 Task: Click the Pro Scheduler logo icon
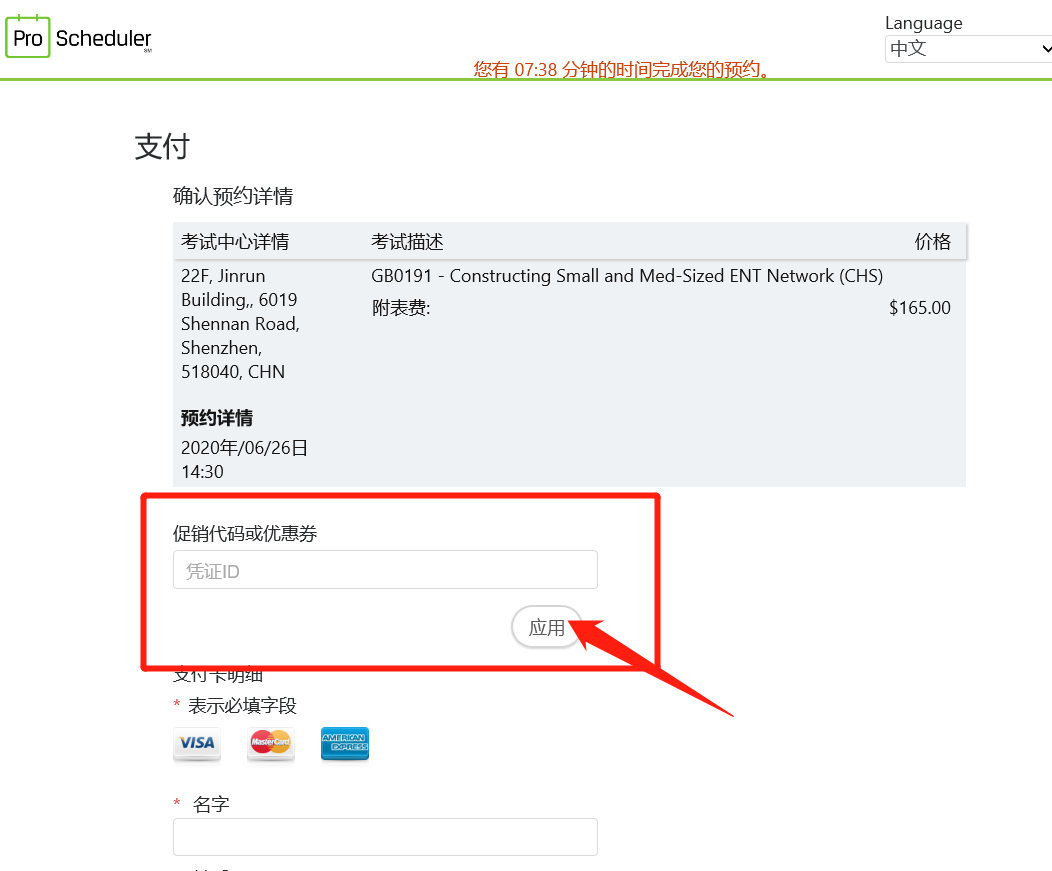tap(27, 36)
